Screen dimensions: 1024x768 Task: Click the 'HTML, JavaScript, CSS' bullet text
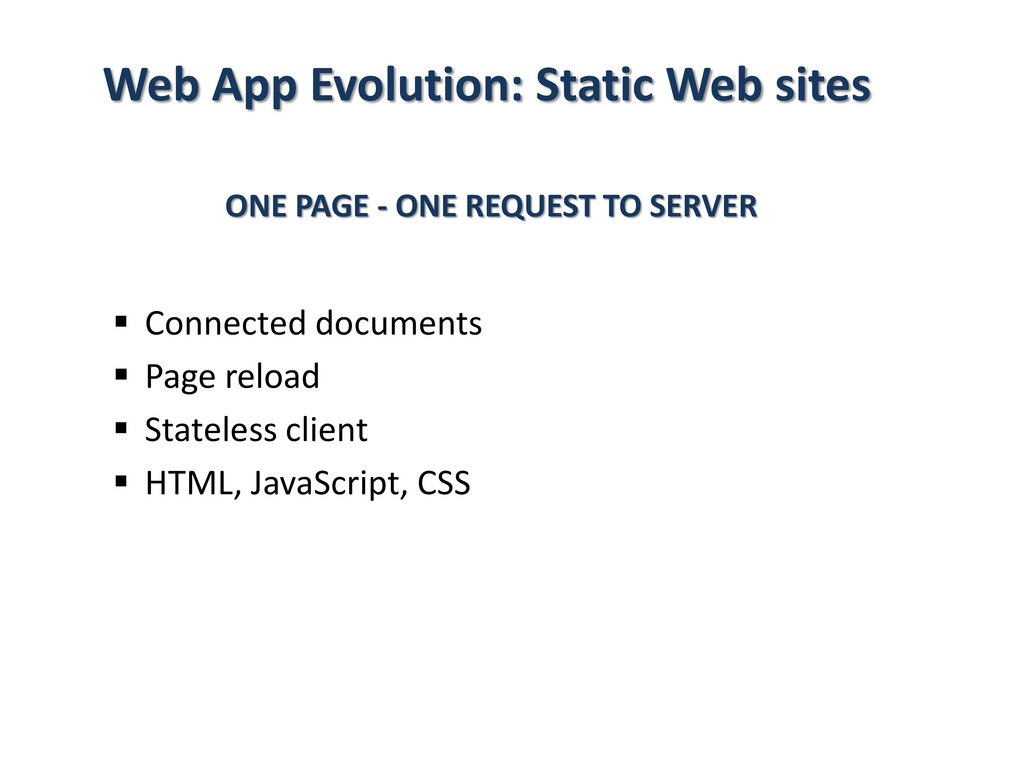pyautogui.click(x=308, y=484)
